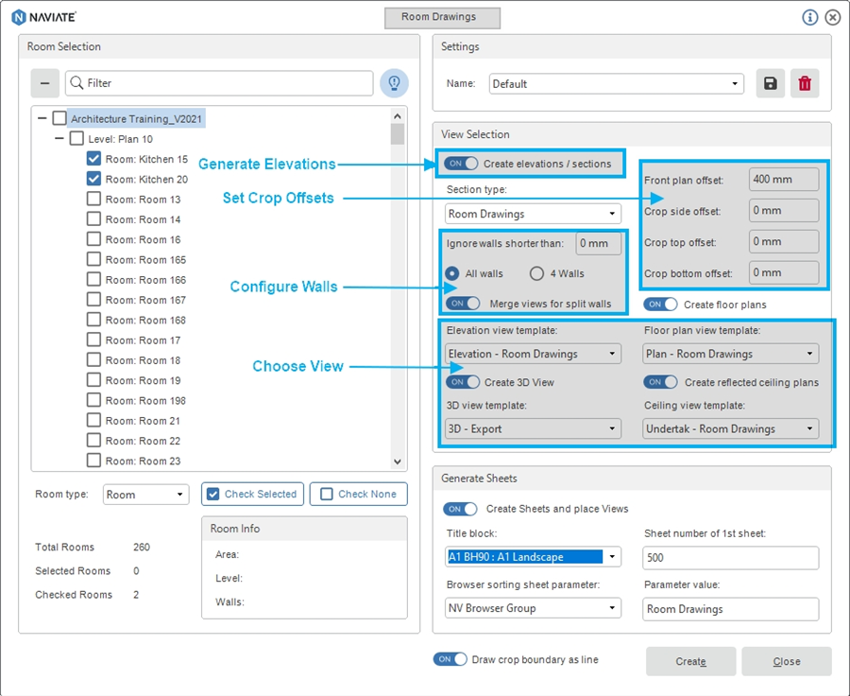This screenshot has width=850, height=696.
Task: Click the save settings floppy disk icon
Action: (x=770, y=83)
